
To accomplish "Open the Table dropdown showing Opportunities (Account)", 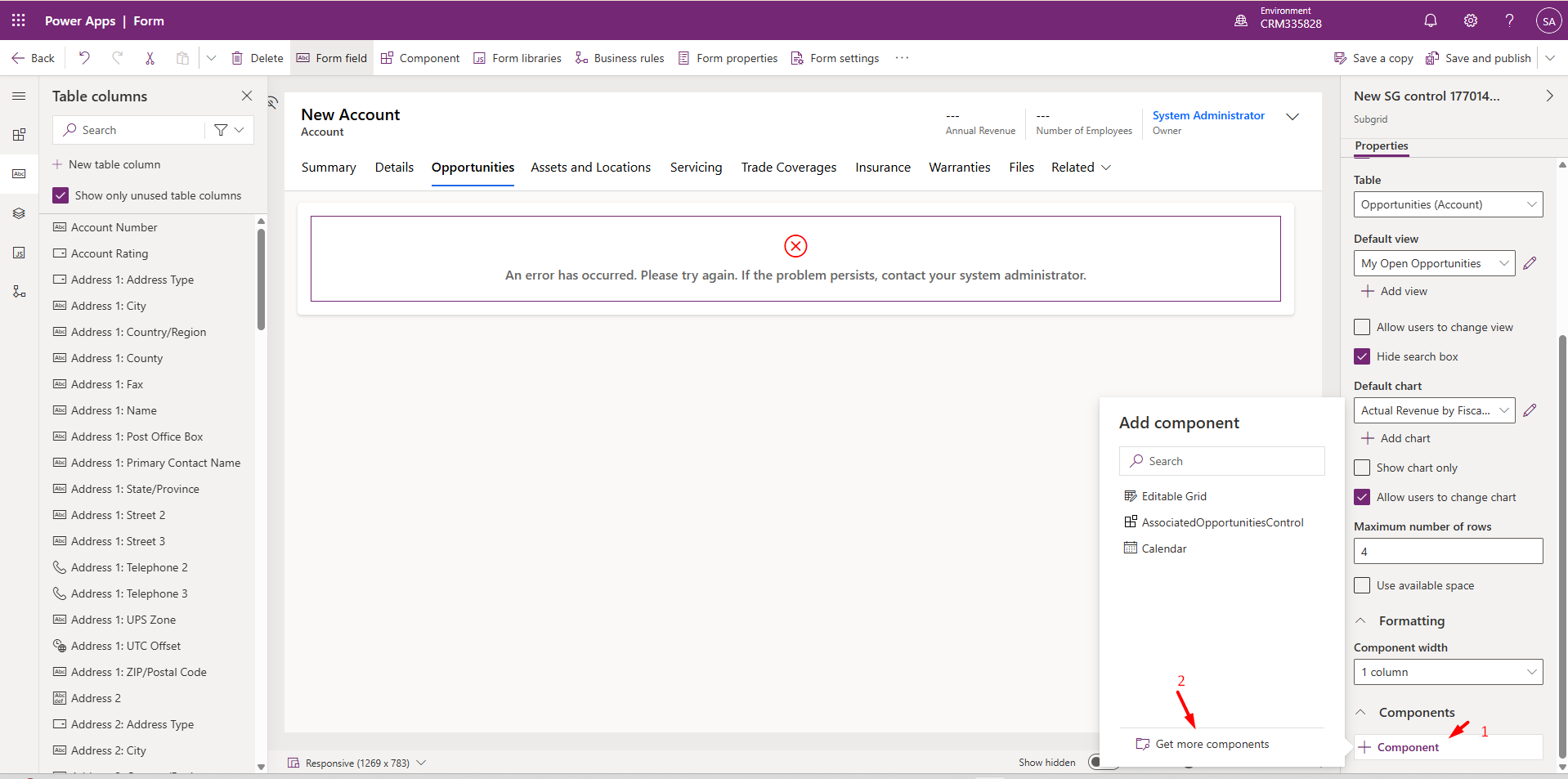I will coord(1448,204).
